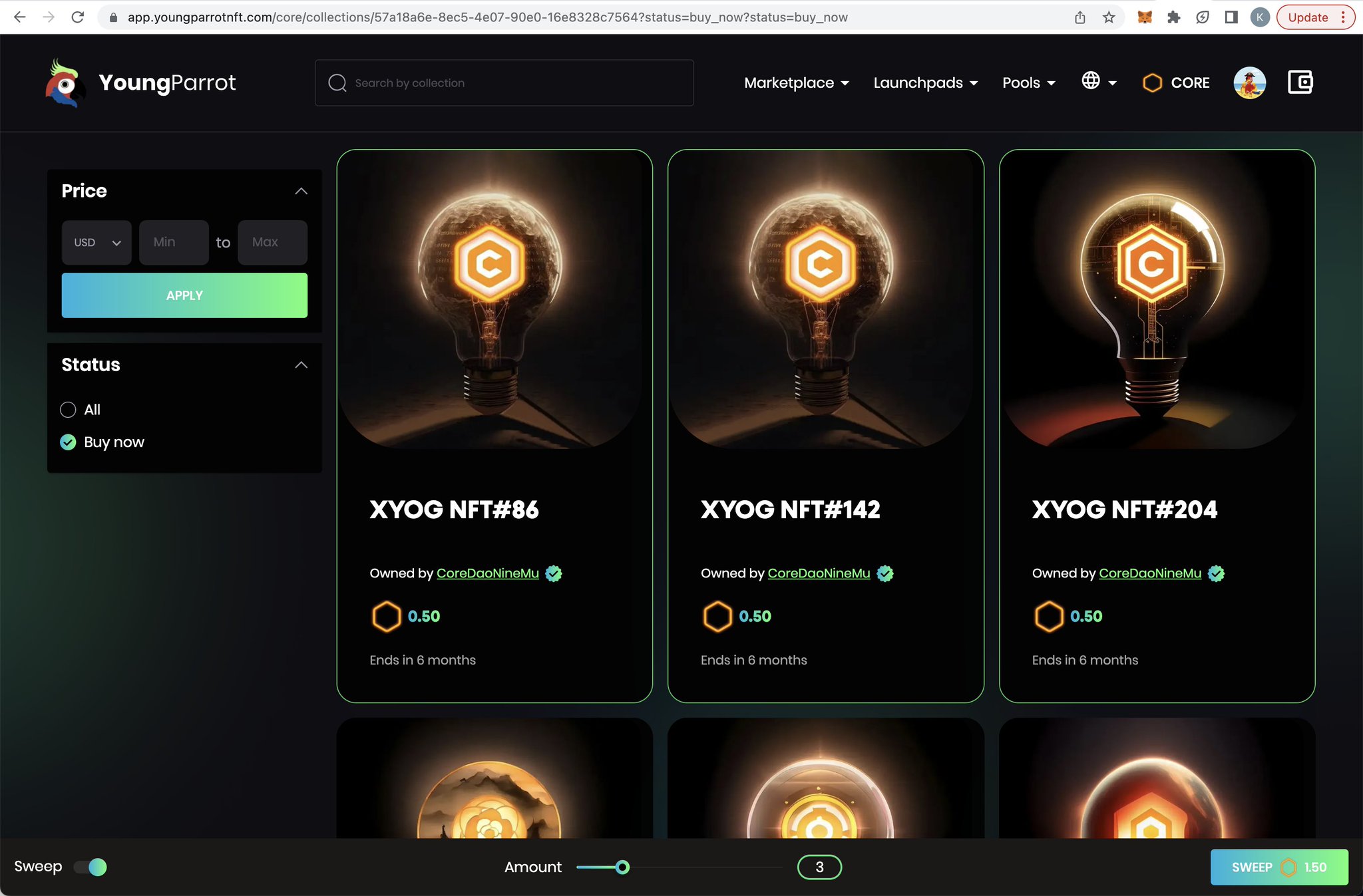Click the Amount slider handle
Viewport: 1363px width, 896px height.
click(622, 867)
